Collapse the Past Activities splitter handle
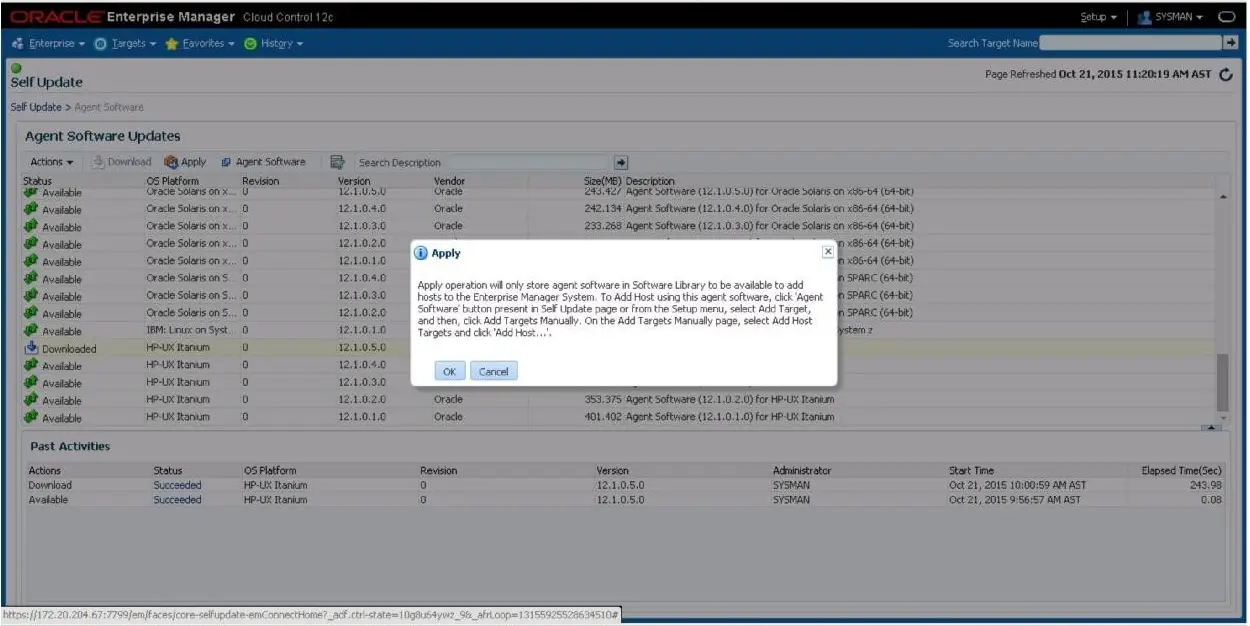Screen dimensions: 1250x626 (x=1213, y=428)
